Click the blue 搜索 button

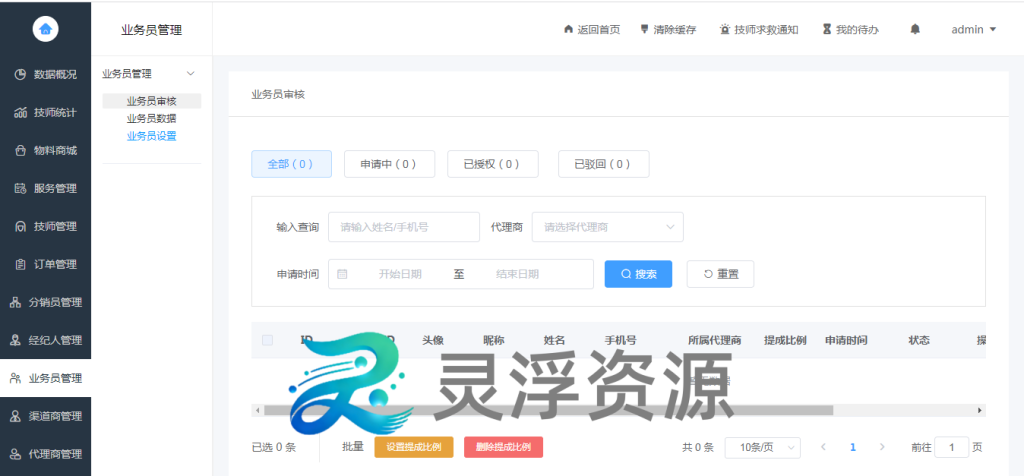click(x=639, y=274)
